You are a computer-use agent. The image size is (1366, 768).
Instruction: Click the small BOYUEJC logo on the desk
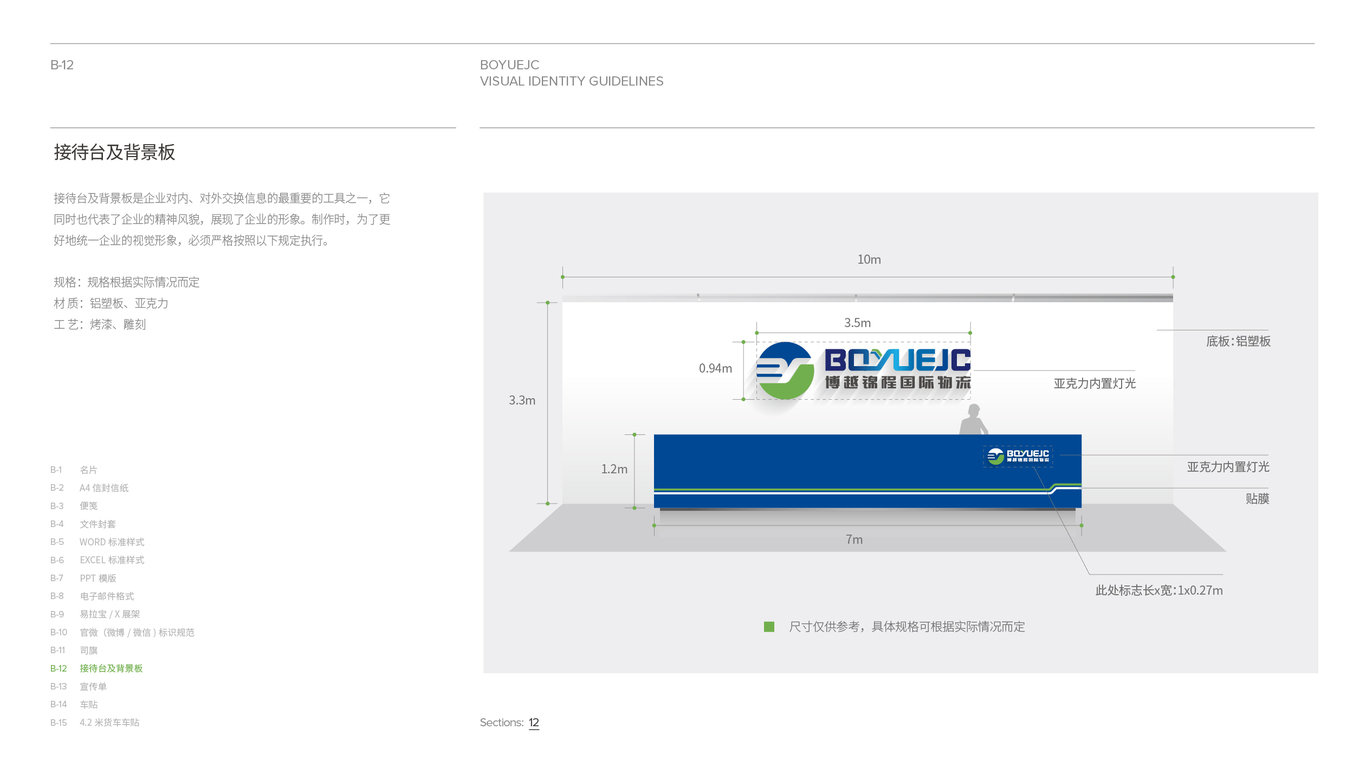pos(1018,456)
